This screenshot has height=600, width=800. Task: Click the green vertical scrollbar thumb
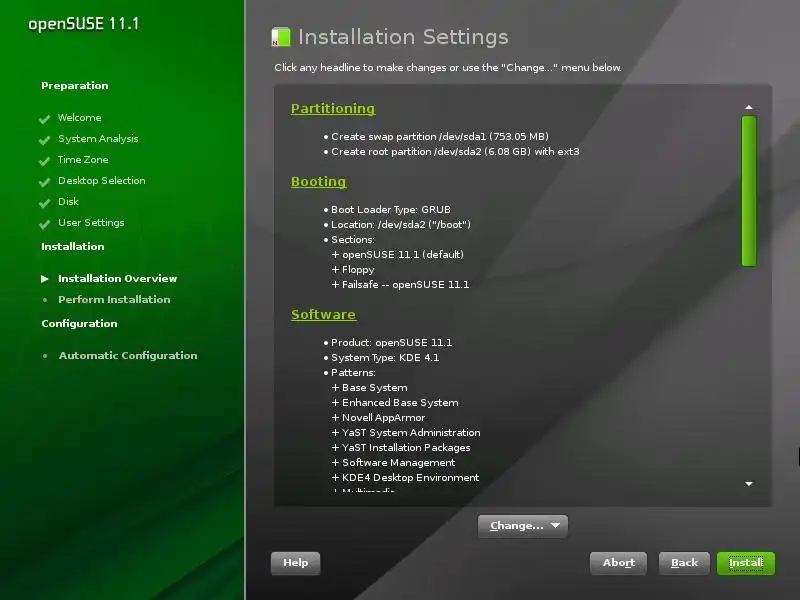(x=748, y=191)
